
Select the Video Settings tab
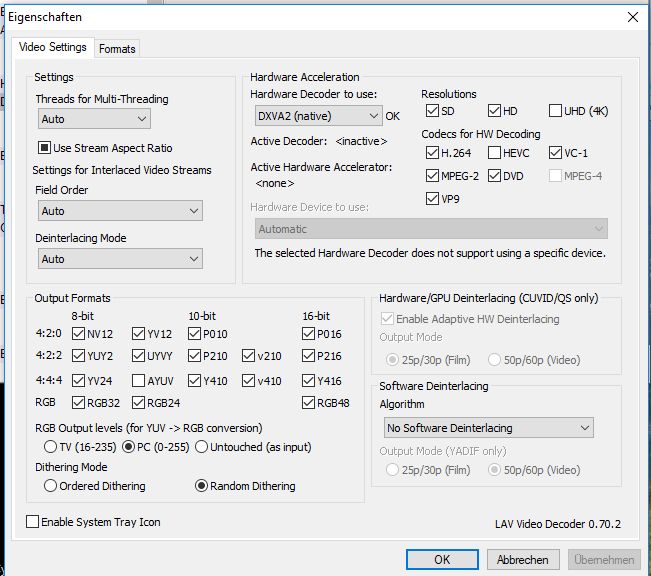pyautogui.click(x=53, y=47)
